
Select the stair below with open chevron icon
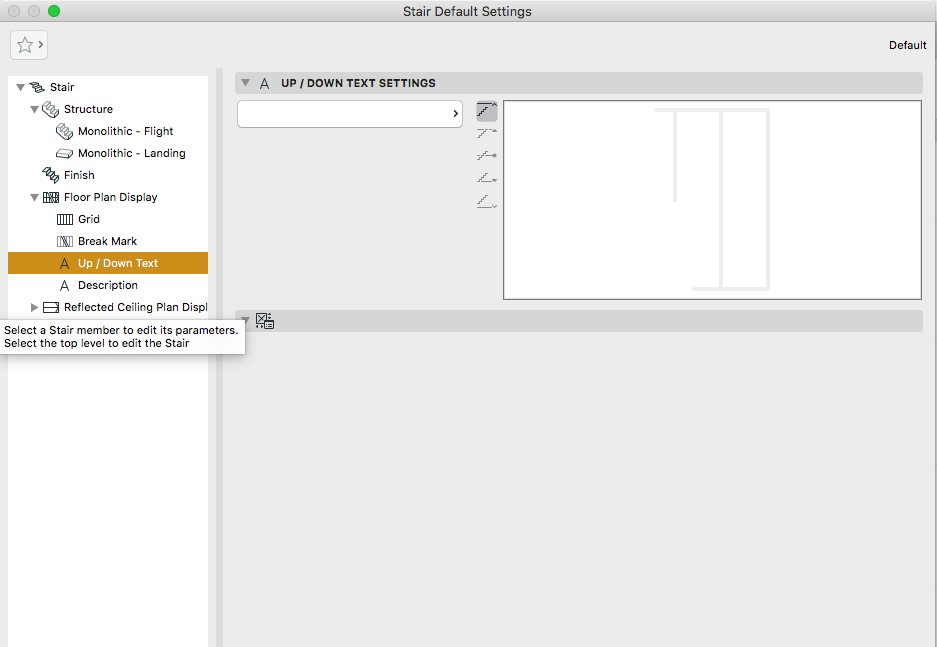pyautogui.click(x=486, y=201)
